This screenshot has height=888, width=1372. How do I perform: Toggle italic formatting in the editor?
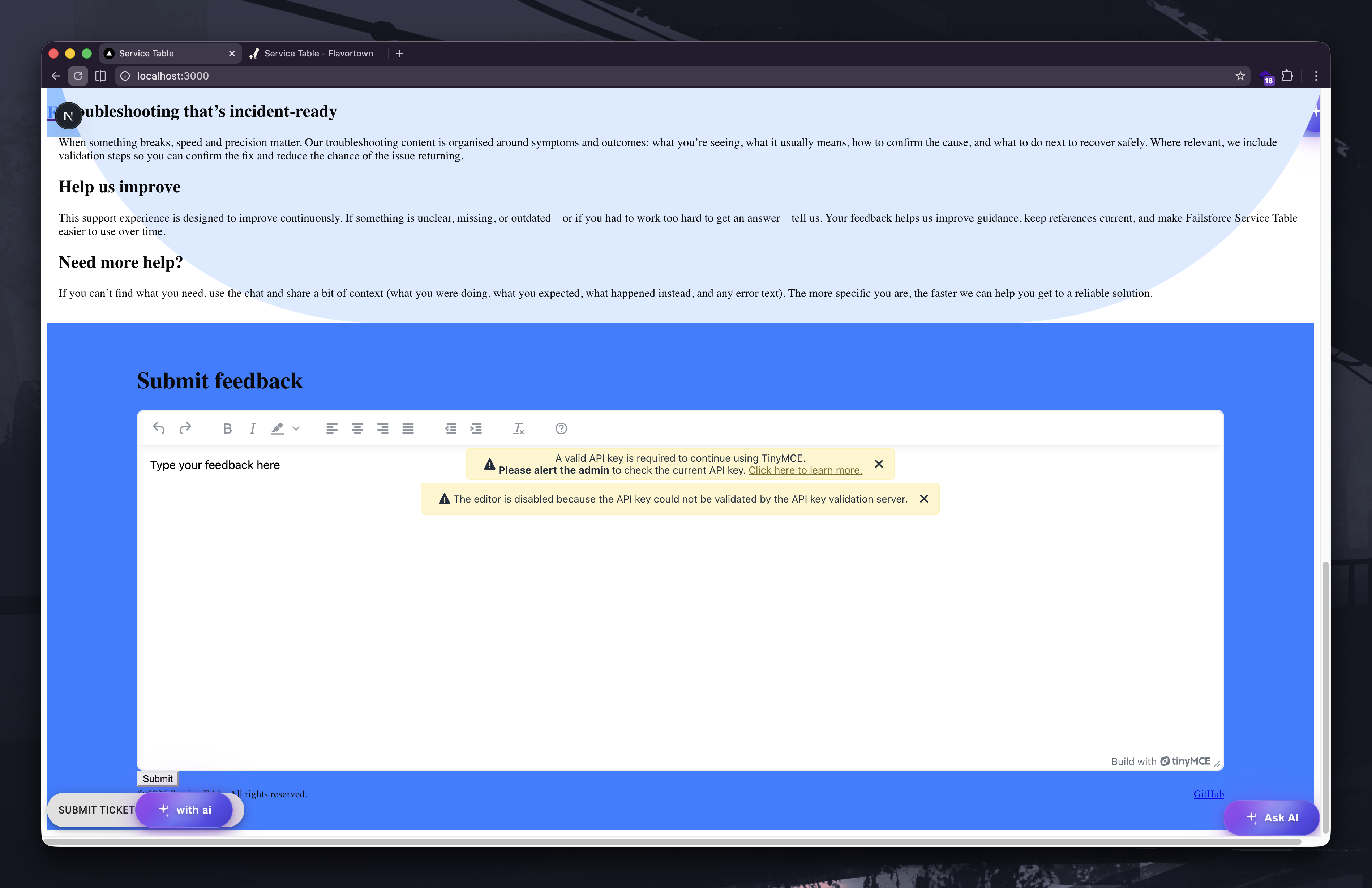252,428
